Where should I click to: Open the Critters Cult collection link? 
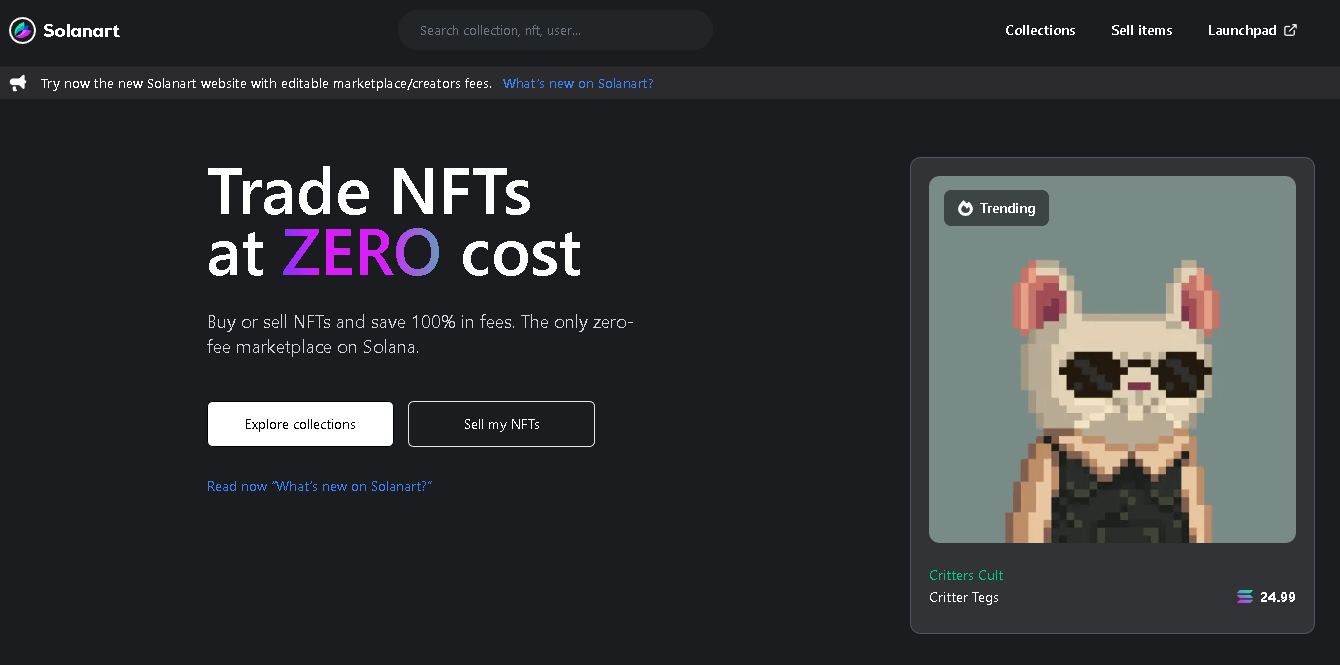click(x=966, y=575)
